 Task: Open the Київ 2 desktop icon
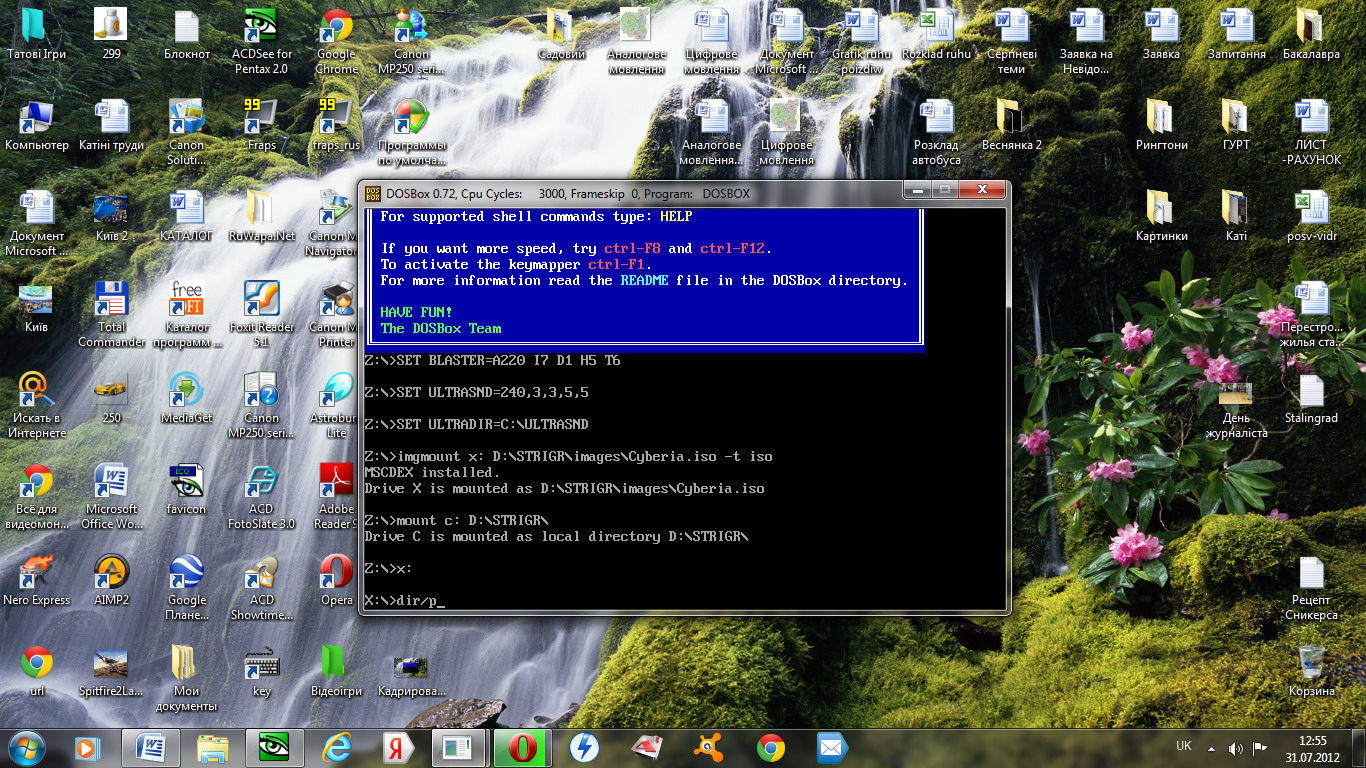tap(112, 217)
